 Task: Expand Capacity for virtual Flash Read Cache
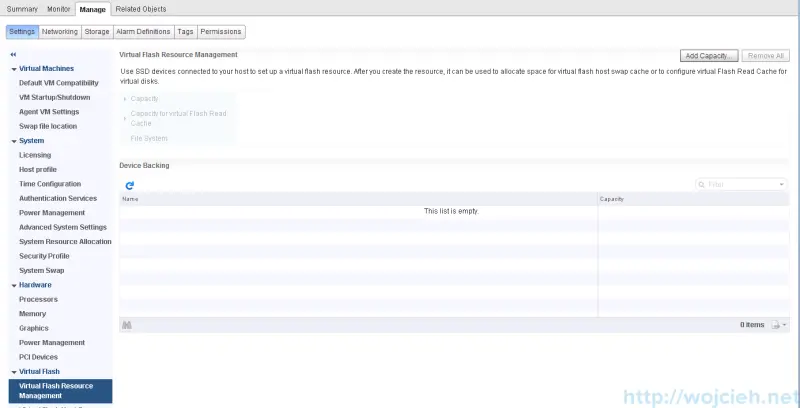[125, 118]
